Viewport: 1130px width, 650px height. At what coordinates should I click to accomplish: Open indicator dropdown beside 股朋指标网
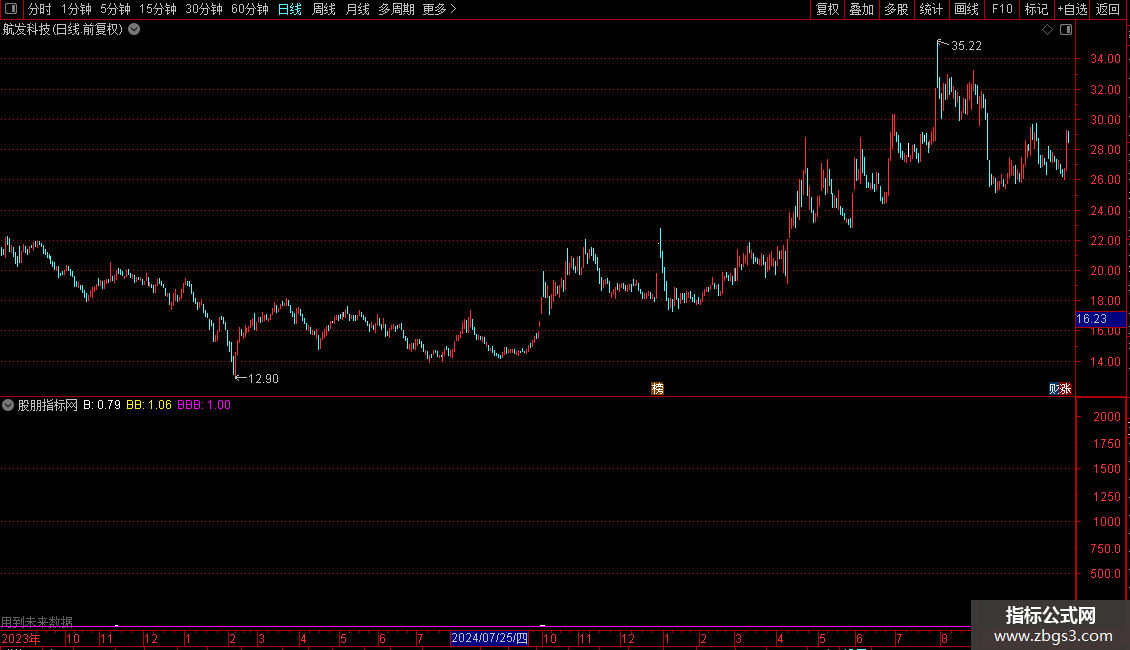(8, 405)
